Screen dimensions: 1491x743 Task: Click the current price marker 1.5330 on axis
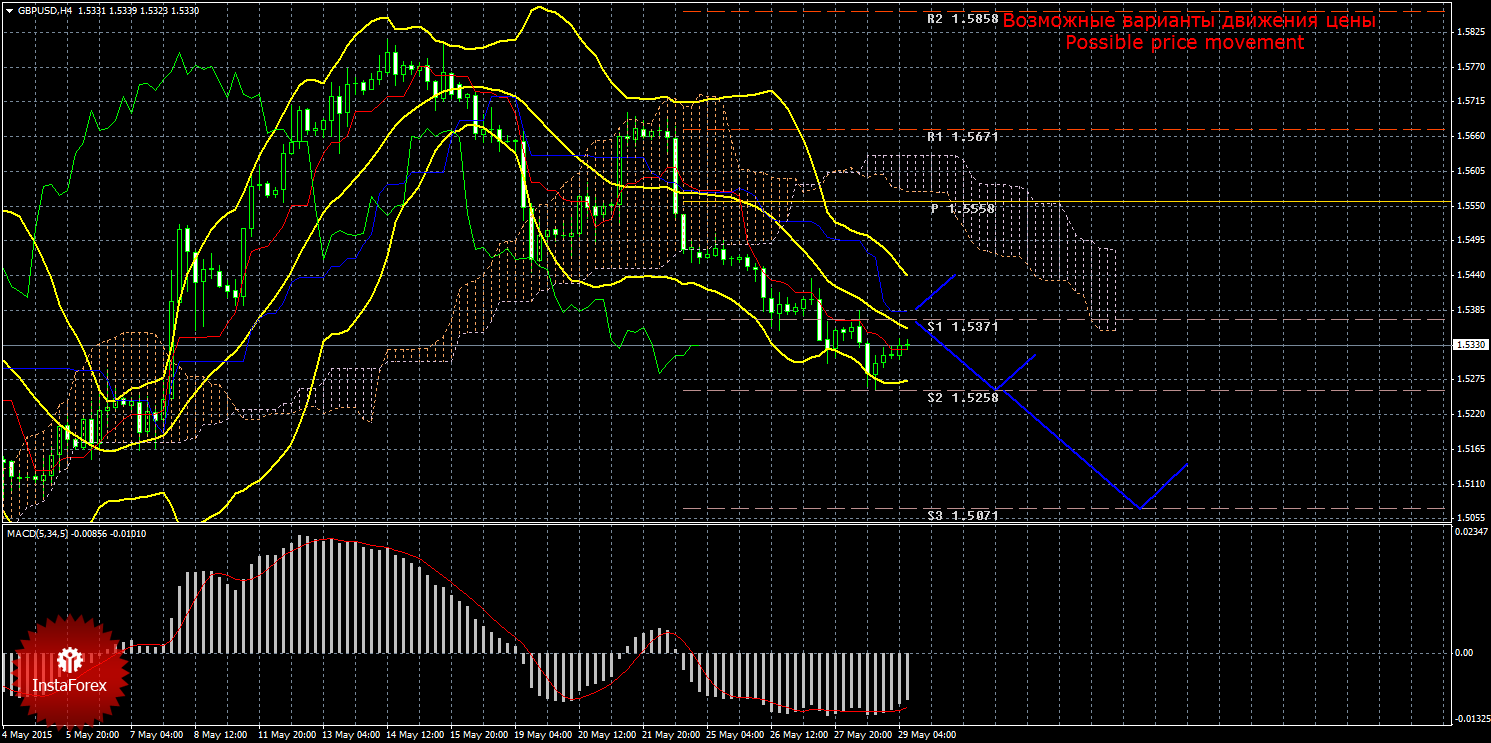(1469, 344)
